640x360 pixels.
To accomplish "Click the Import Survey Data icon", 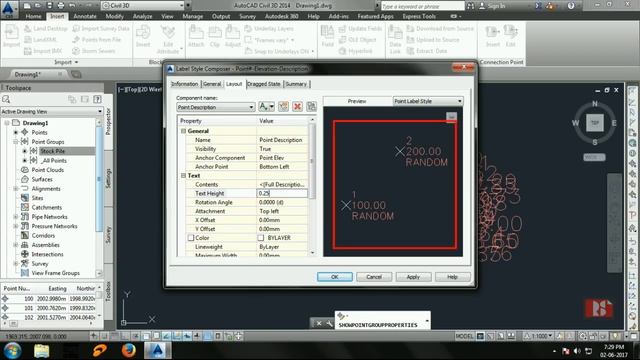I will tap(76, 29).
